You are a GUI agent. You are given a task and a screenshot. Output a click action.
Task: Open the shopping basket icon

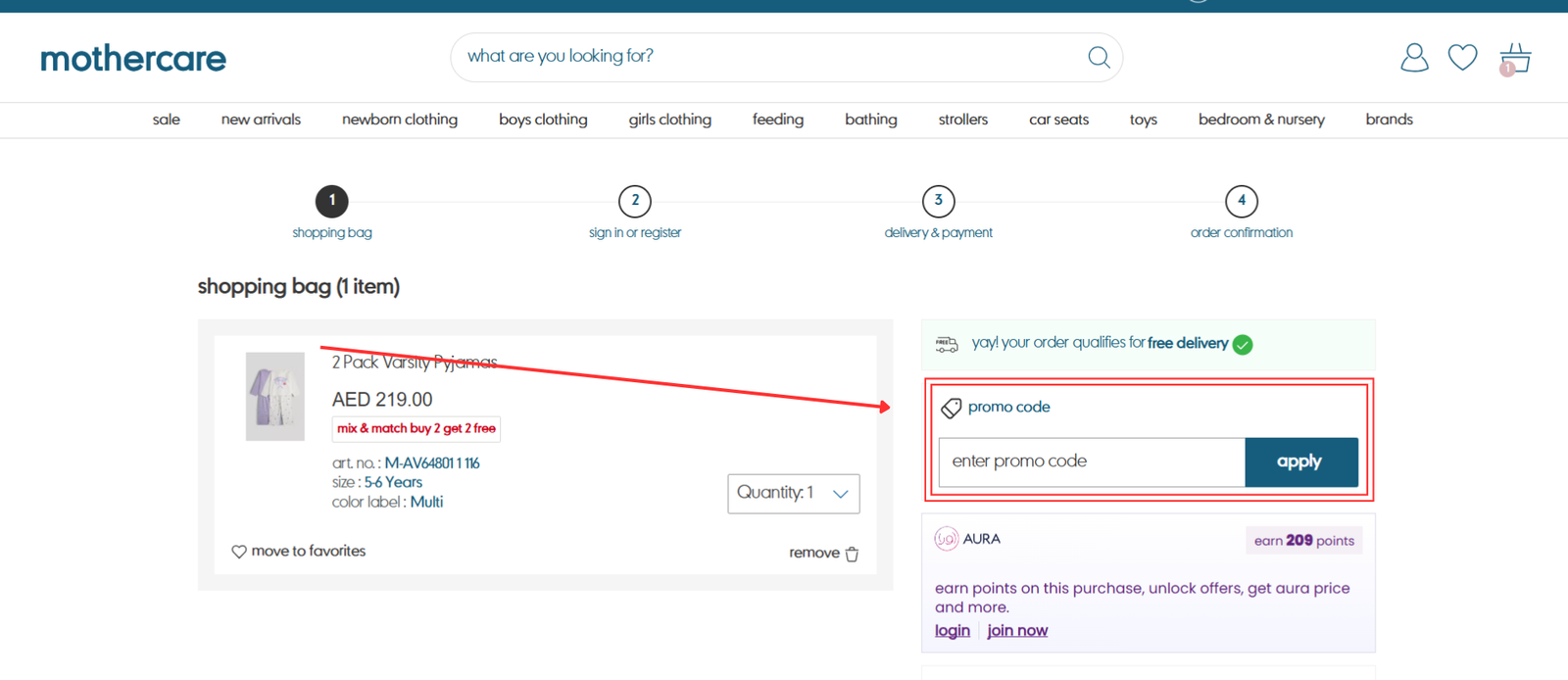[1515, 59]
